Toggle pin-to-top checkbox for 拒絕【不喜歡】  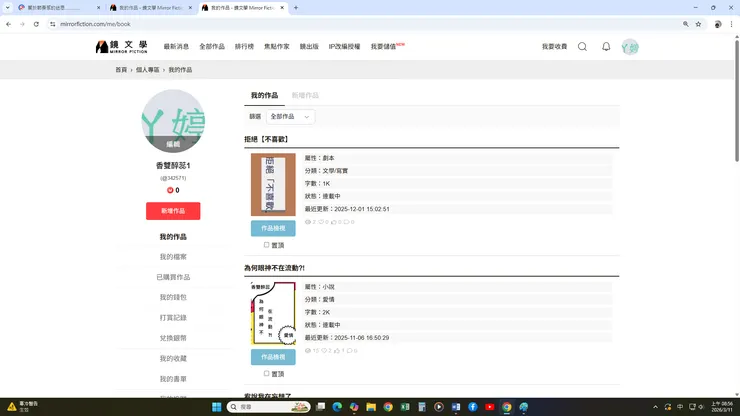click(267, 245)
